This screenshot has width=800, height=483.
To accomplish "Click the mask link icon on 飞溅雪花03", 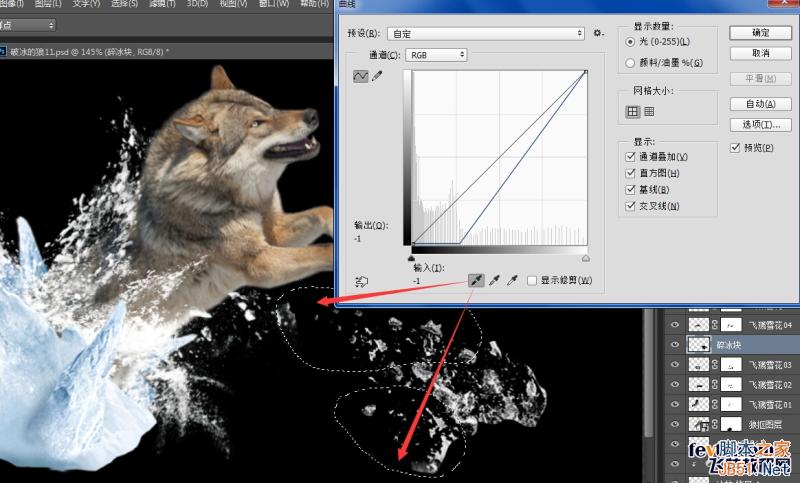I will [x=715, y=364].
